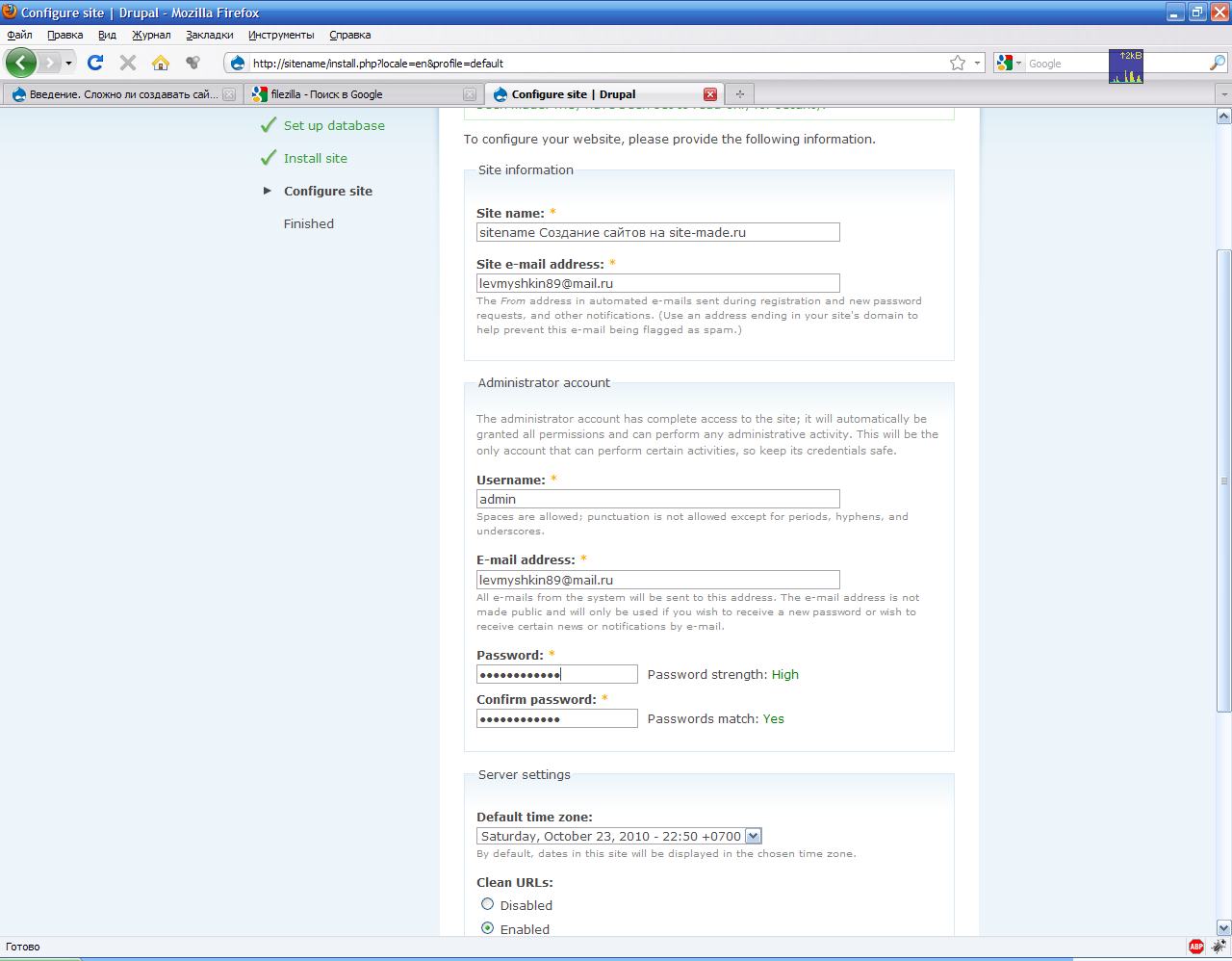Go back with the green Back arrow
The width and height of the screenshot is (1232, 961).
point(20,63)
